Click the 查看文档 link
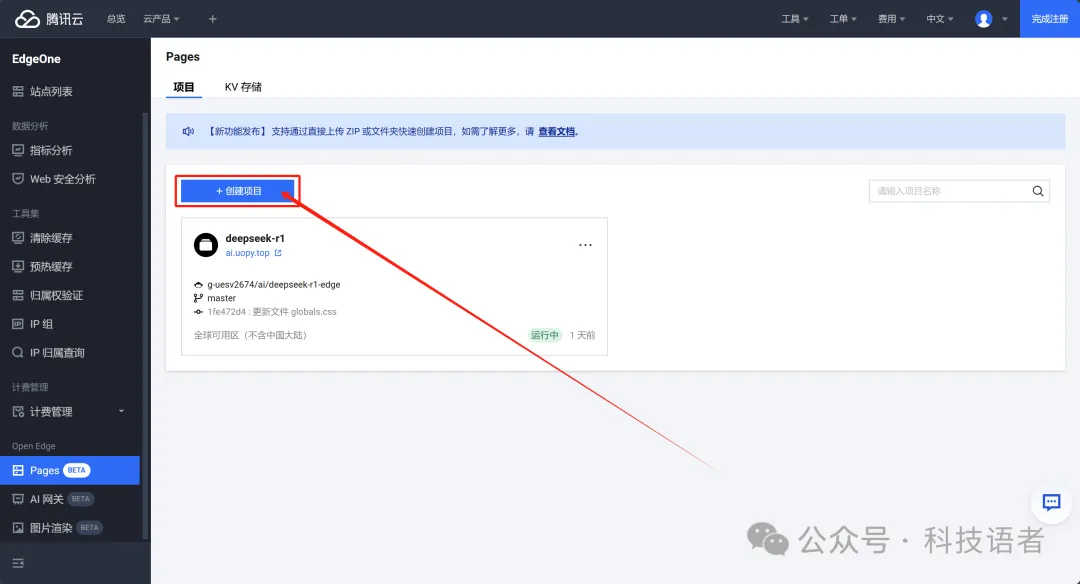 [x=556, y=132]
